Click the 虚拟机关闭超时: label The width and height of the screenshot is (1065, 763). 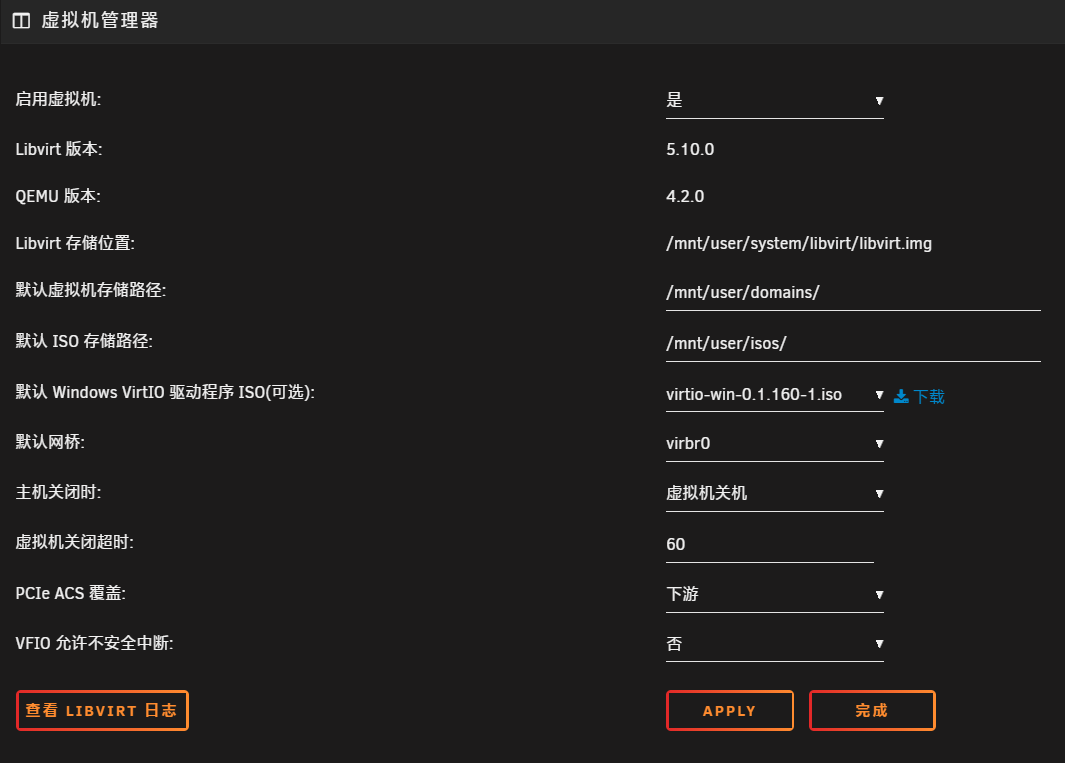[75, 542]
